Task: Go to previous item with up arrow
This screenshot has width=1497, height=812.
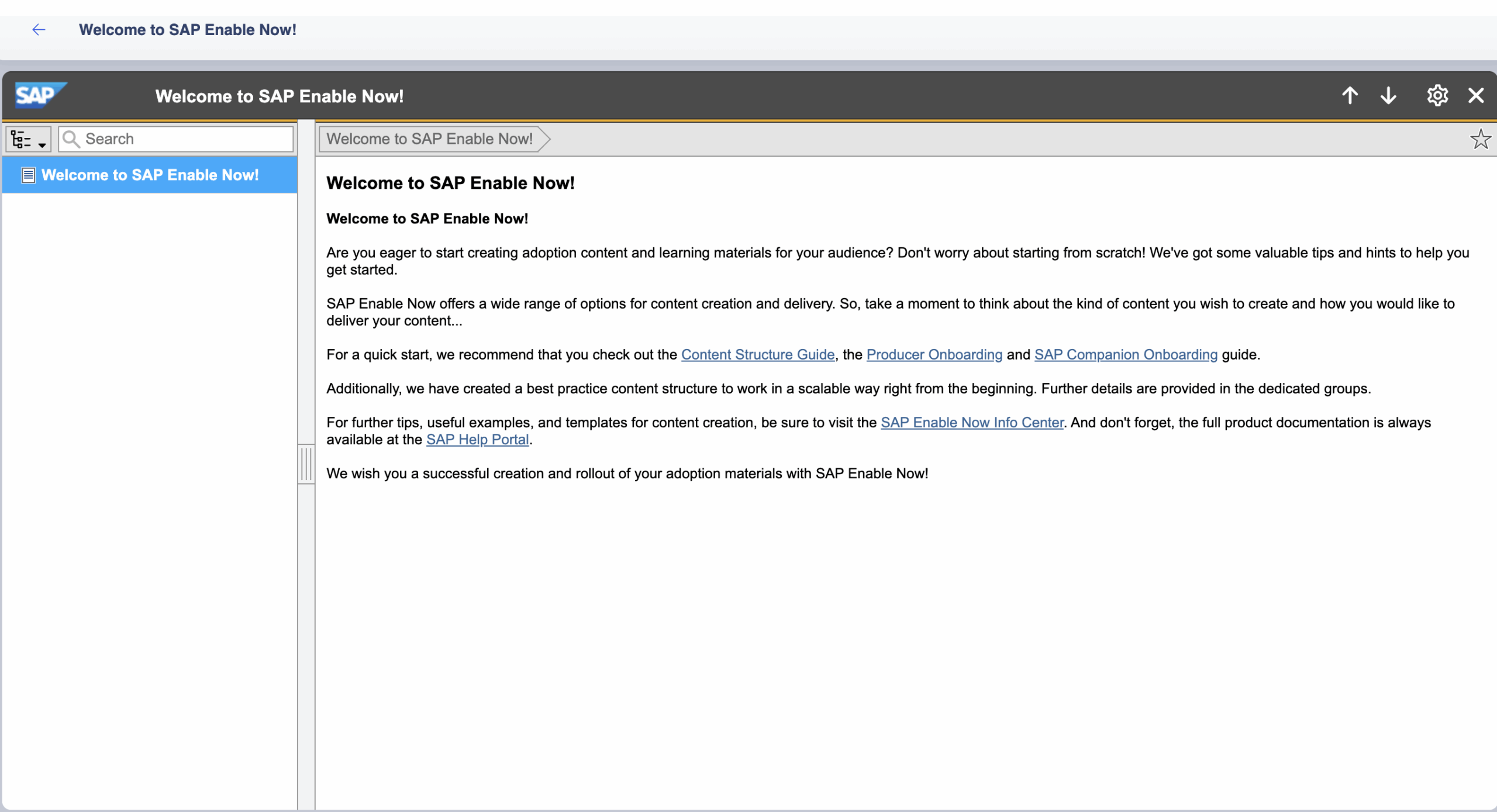Action: (1350, 95)
